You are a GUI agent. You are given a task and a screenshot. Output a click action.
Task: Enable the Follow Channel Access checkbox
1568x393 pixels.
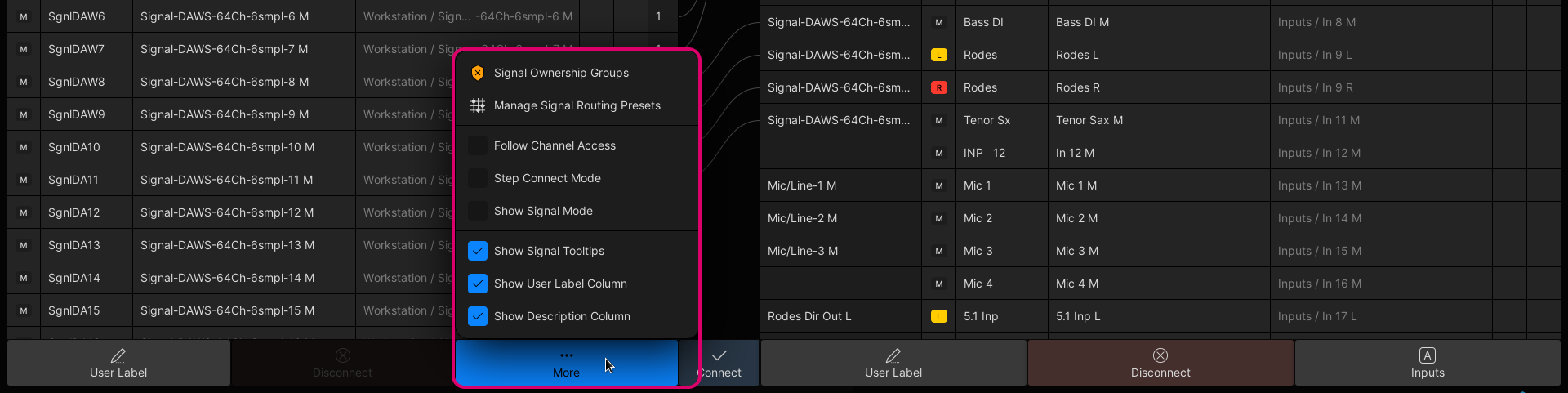point(478,145)
